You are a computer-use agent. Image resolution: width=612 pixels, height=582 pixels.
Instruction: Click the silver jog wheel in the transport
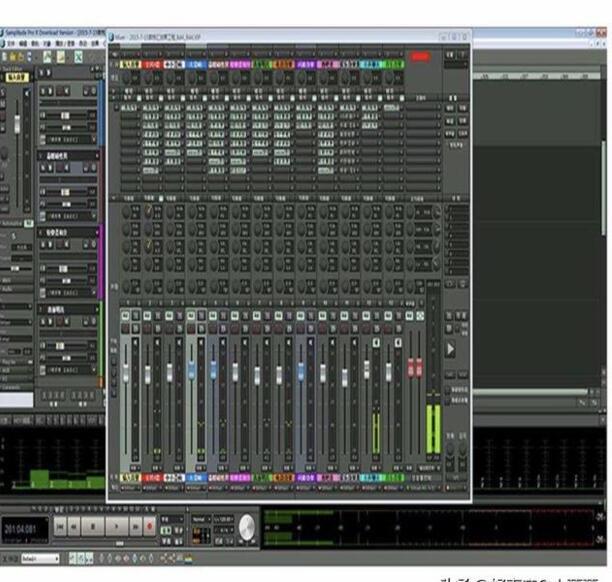point(247,527)
